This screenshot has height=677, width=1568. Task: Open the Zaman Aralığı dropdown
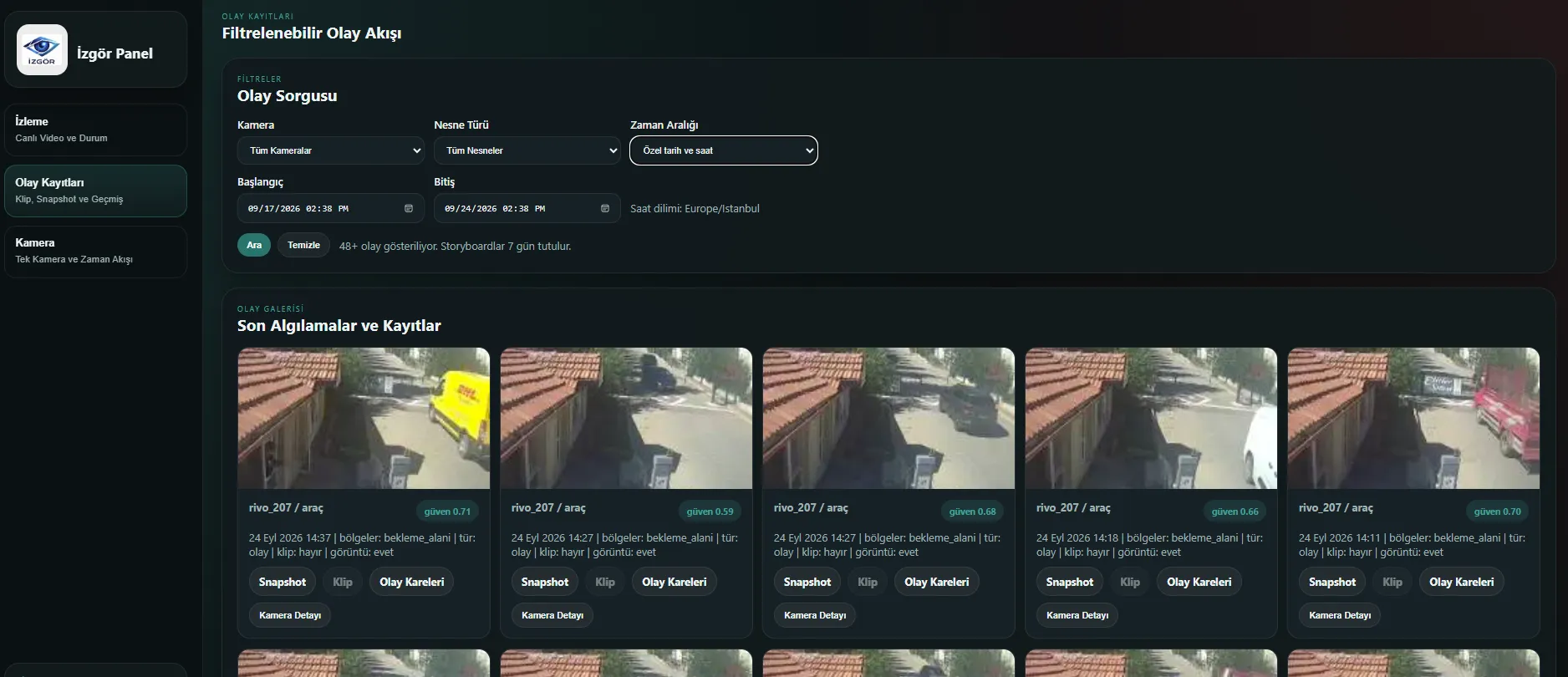[x=724, y=150]
